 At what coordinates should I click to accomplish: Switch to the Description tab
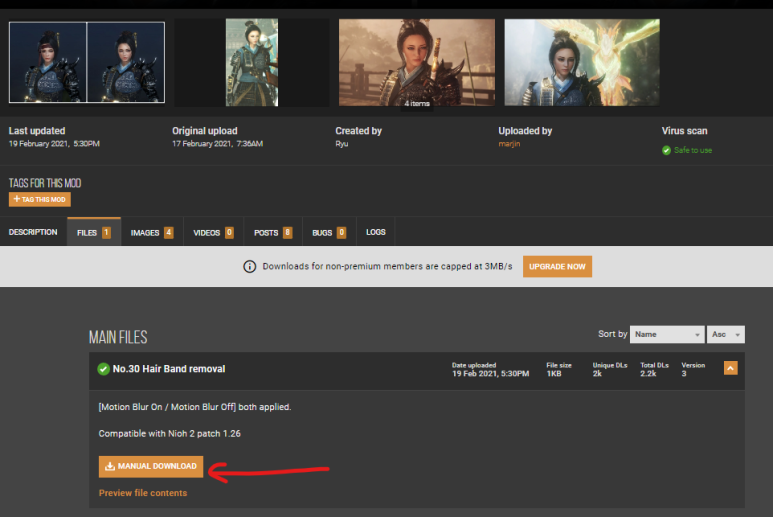tap(33, 232)
